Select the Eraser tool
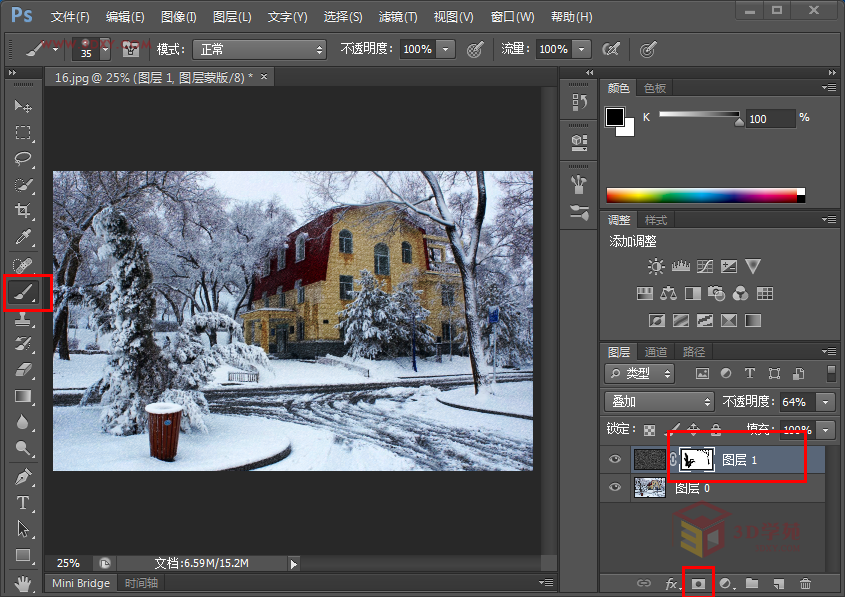845x597 pixels. pos(23,370)
